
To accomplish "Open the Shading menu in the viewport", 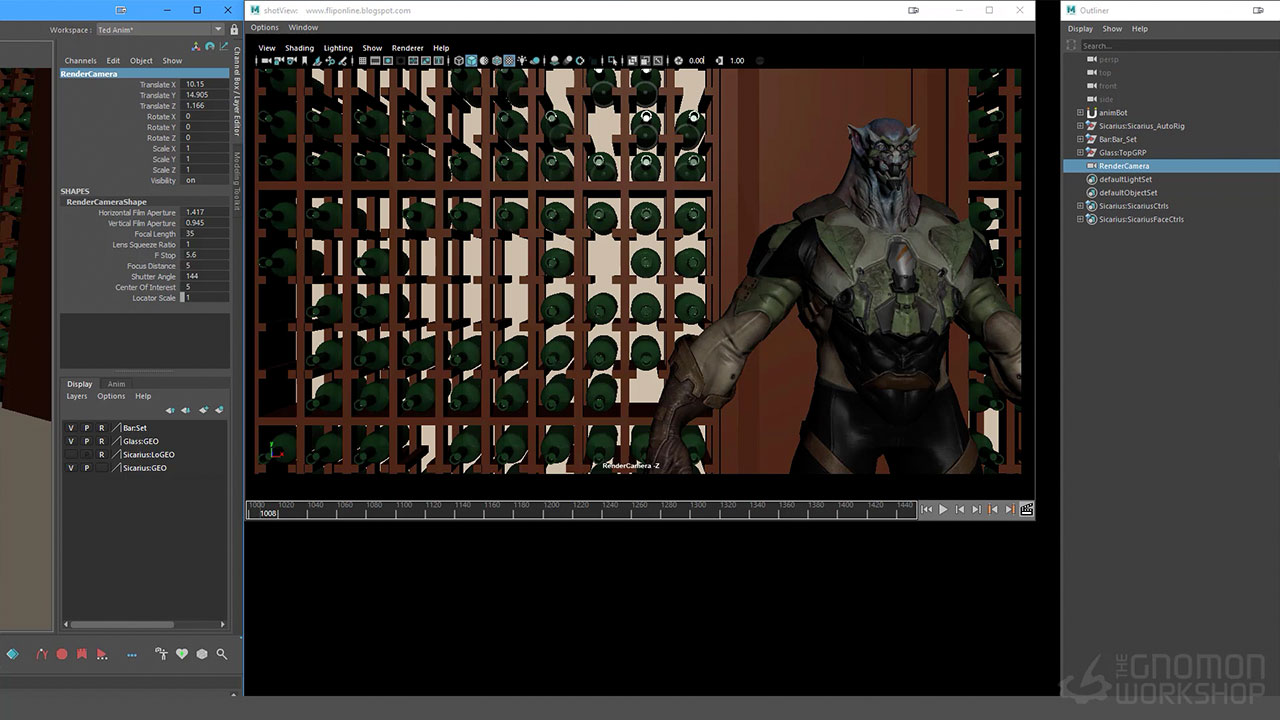I will click(299, 48).
